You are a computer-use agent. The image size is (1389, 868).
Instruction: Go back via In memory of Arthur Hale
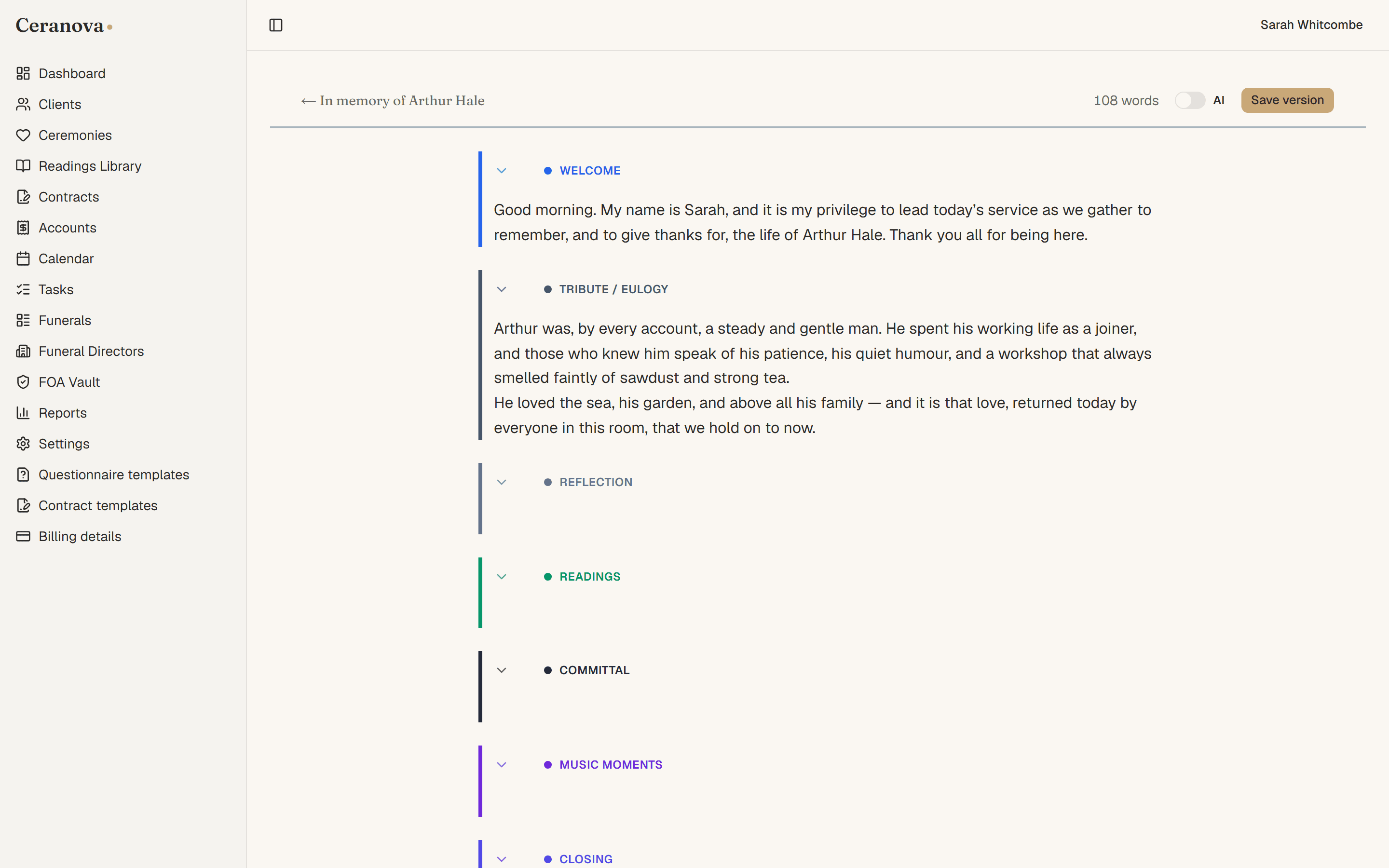393,100
